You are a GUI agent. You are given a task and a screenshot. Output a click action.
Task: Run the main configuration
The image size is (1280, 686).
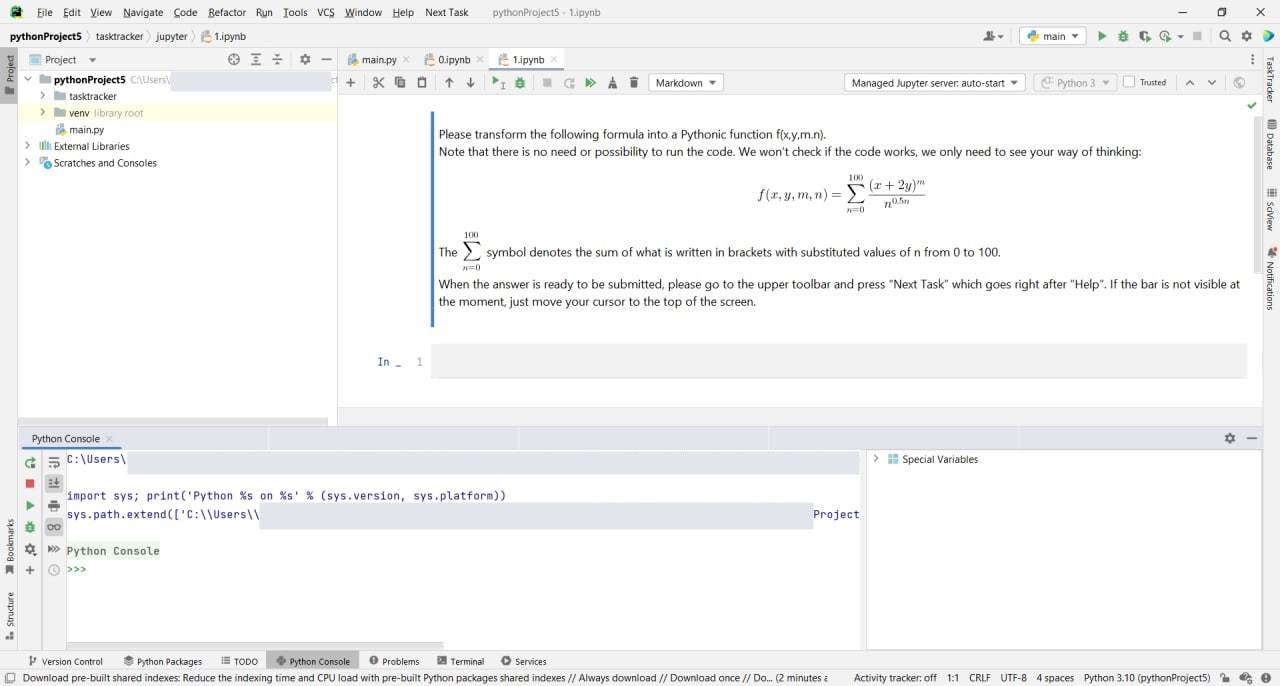(x=1102, y=36)
